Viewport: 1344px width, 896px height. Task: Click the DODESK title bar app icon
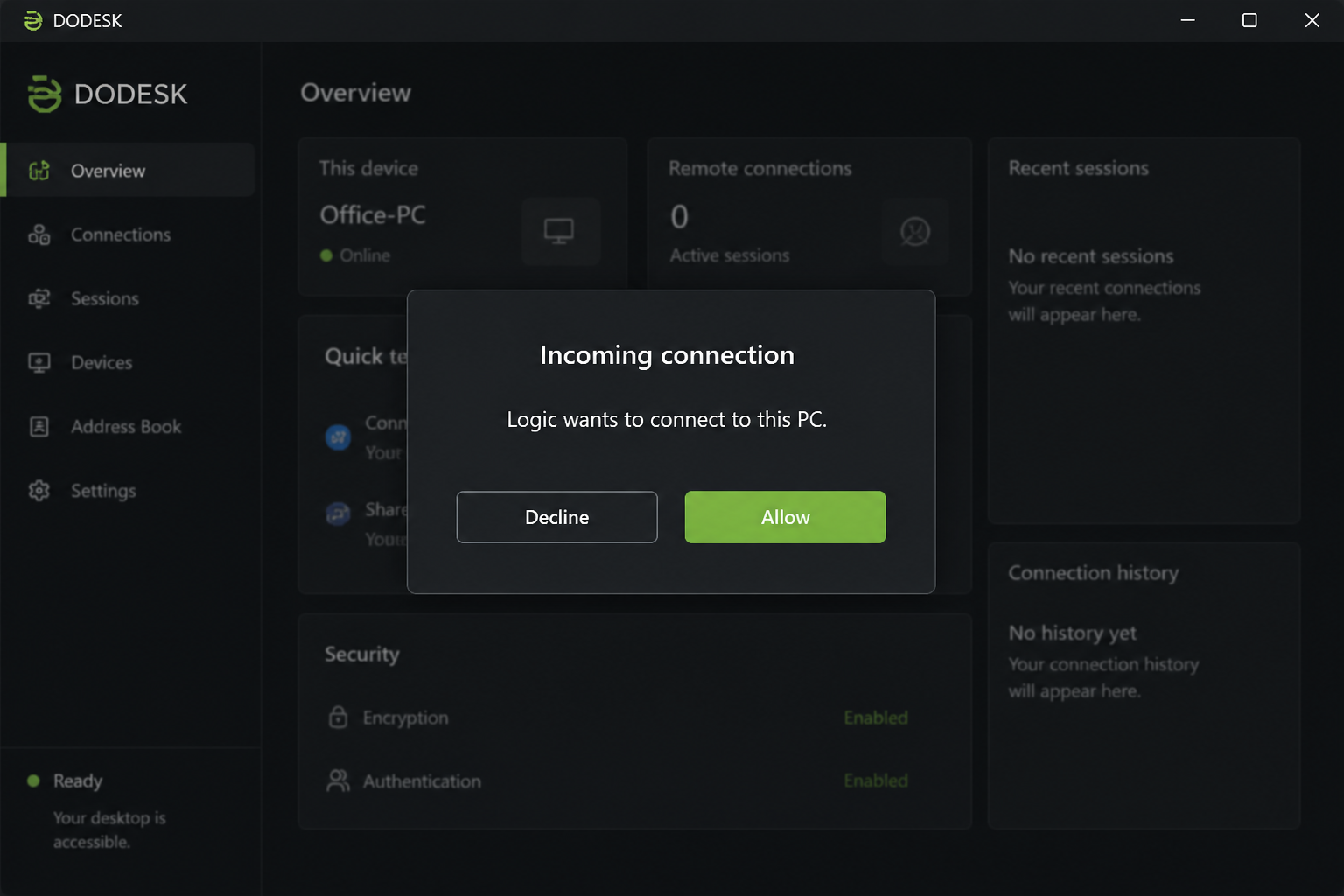tap(33, 20)
